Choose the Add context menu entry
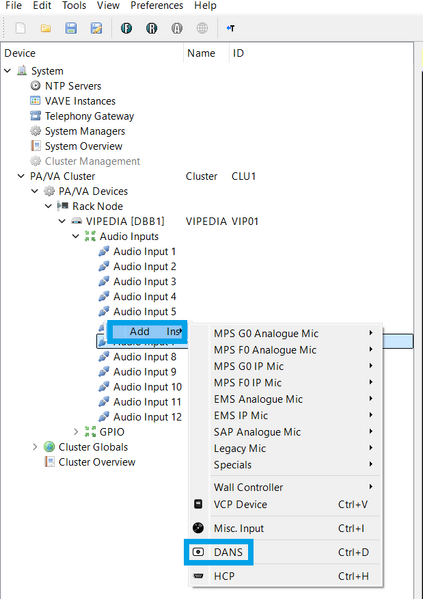The width and height of the screenshot is (423, 599). [x=147, y=332]
